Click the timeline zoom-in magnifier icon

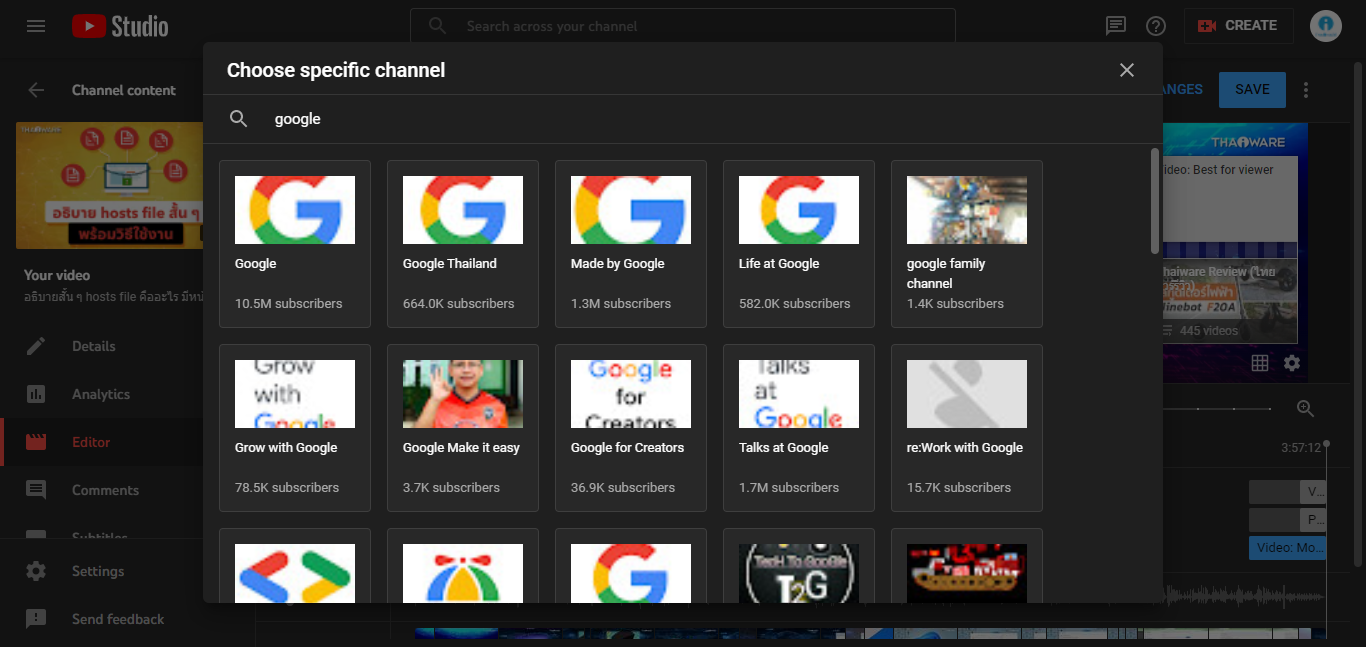[x=1305, y=408]
